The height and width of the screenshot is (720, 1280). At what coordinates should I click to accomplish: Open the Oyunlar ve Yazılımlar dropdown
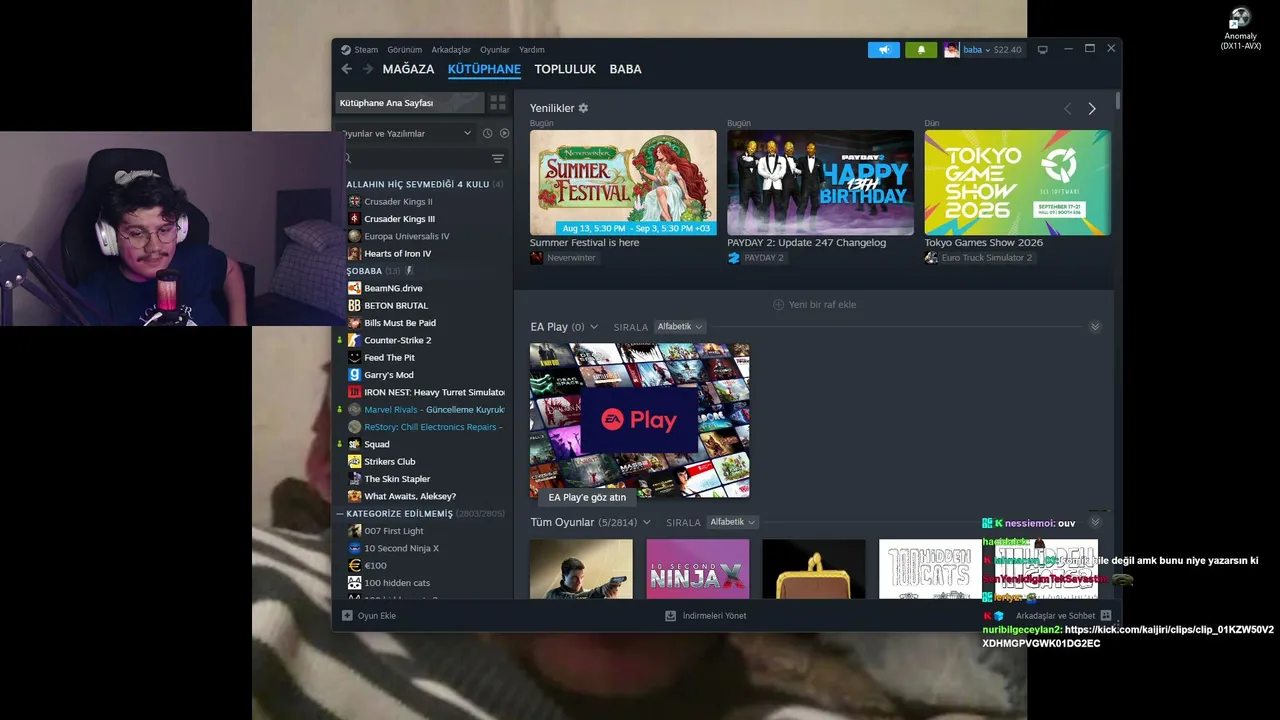(405, 133)
